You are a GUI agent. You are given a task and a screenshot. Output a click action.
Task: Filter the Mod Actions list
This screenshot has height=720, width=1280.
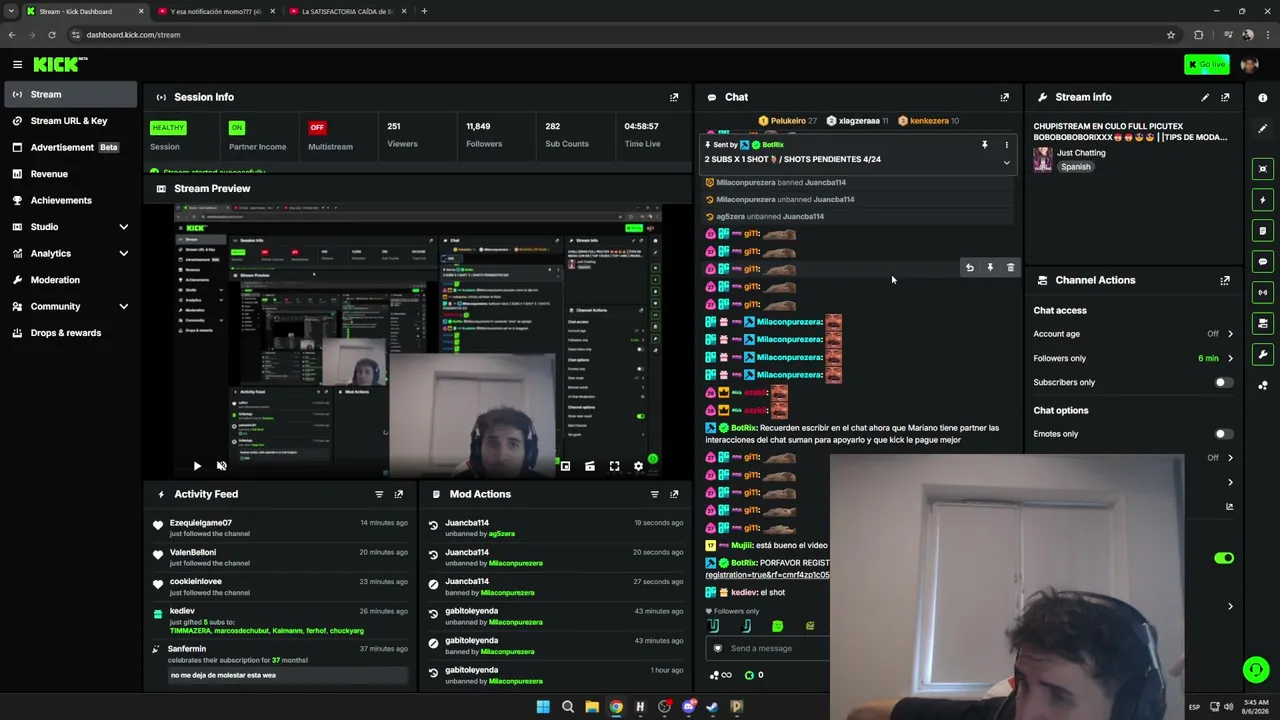[x=655, y=494]
